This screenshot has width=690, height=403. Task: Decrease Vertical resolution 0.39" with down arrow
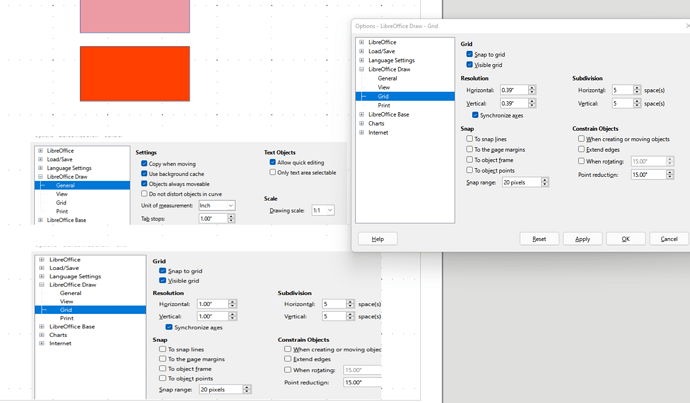click(532, 106)
